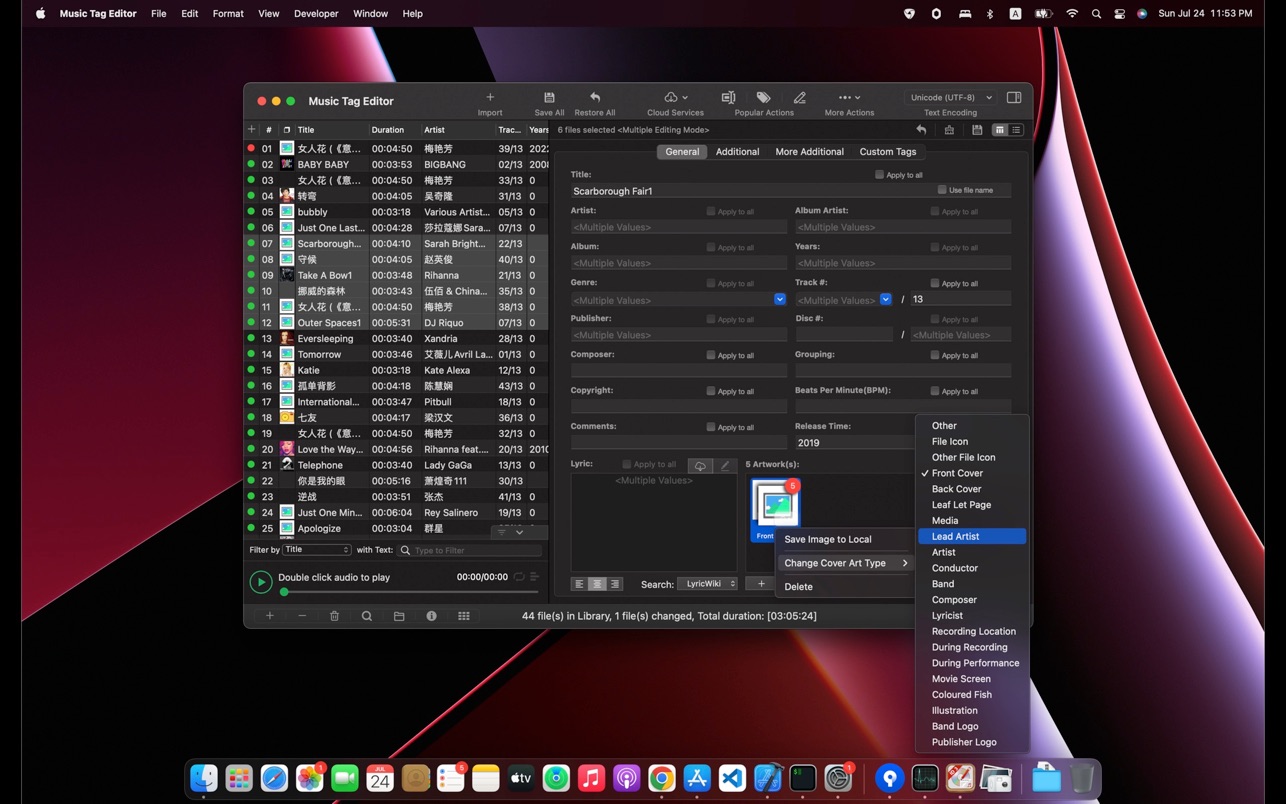This screenshot has height=804, width=1286.
Task: Click the Restore All arrow icon
Action: tap(595, 98)
